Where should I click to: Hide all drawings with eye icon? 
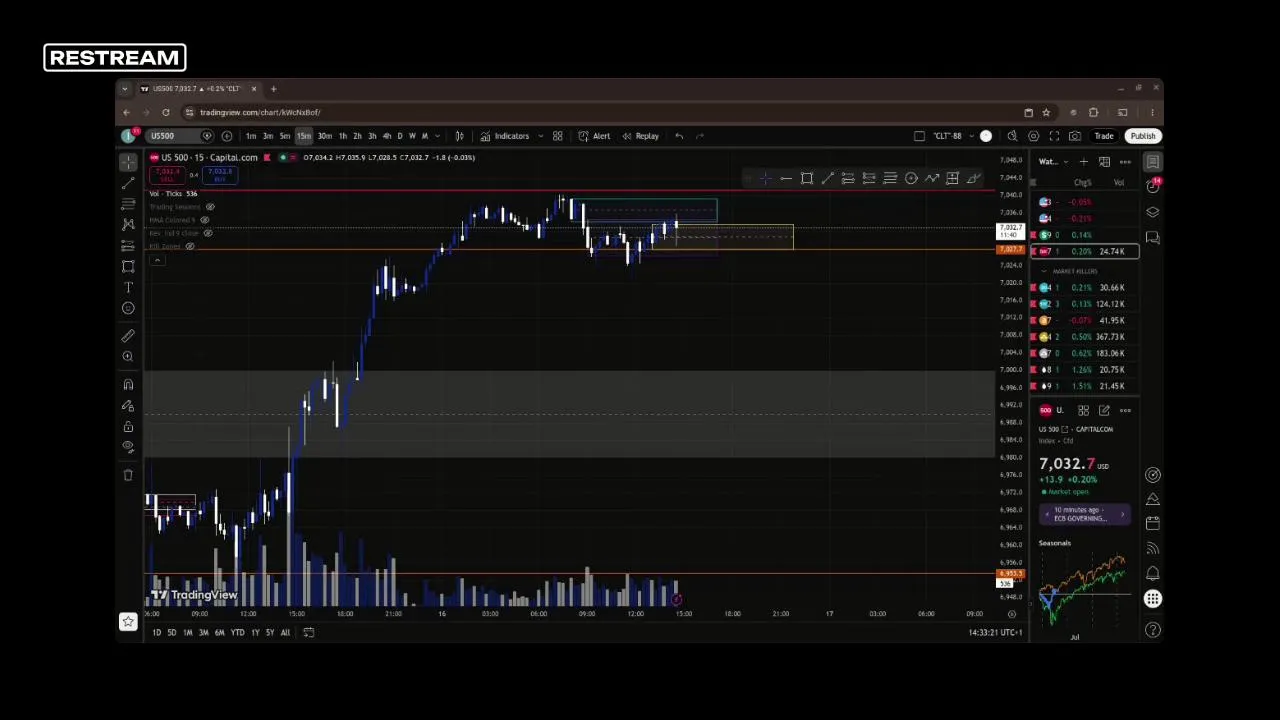pyautogui.click(x=128, y=447)
